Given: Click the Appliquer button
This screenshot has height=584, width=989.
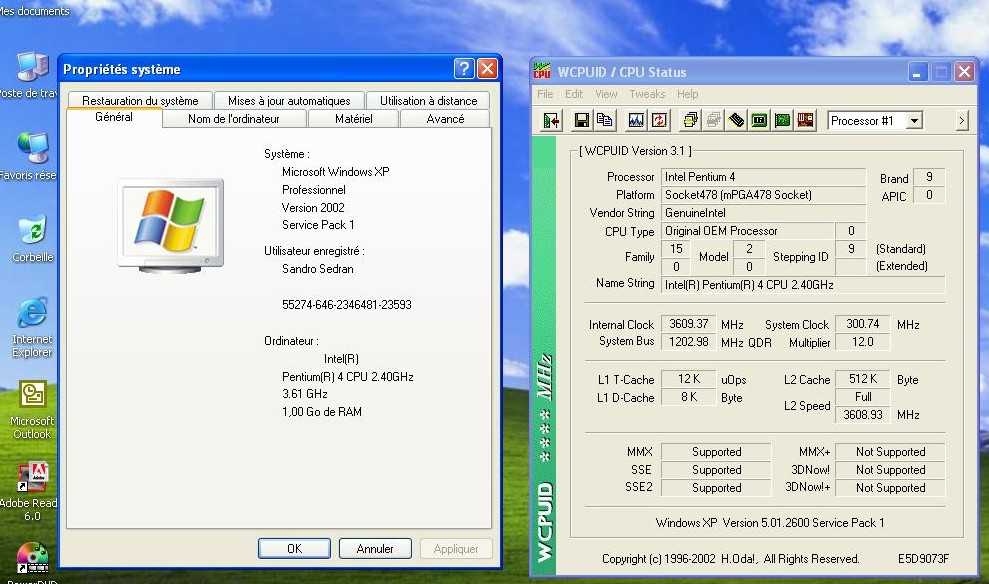Looking at the screenshot, I should pyautogui.click(x=455, y=549).
